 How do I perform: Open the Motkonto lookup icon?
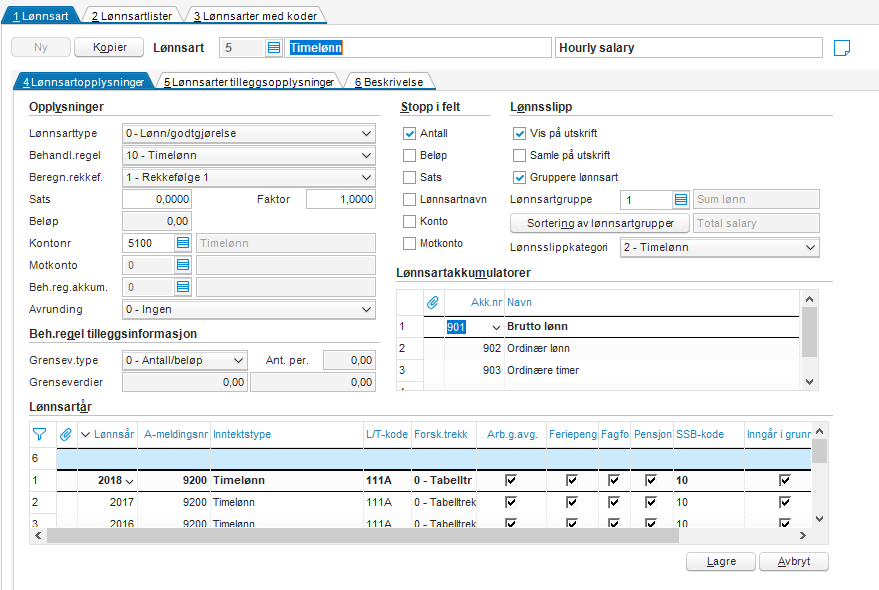[183, 265]
